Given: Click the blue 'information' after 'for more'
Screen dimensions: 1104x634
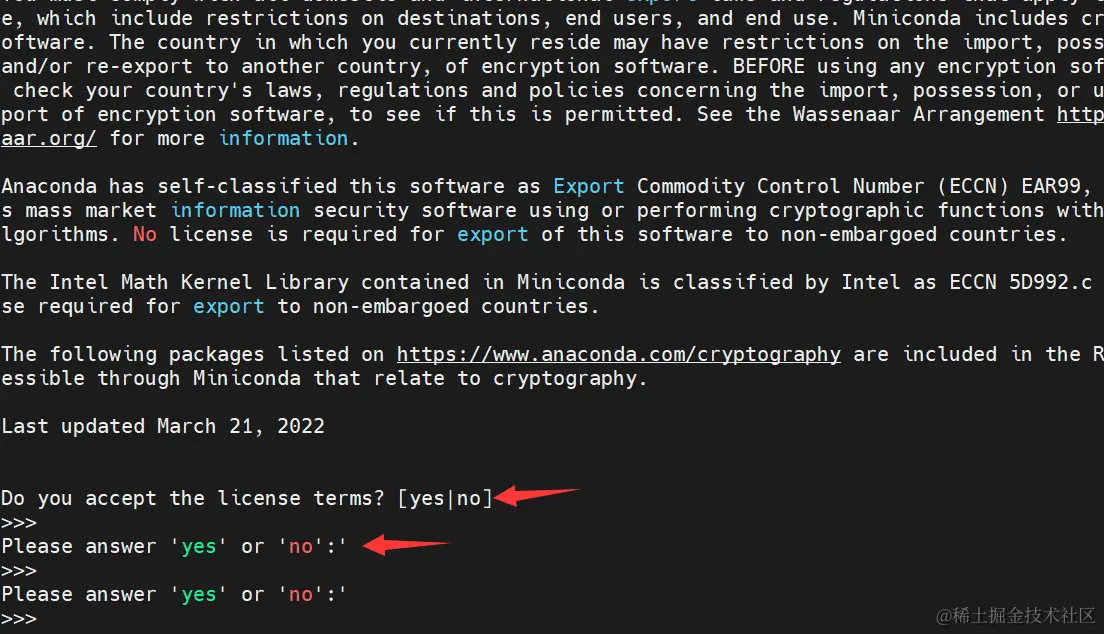Looking at the screenshot, I should click(x=284, y=138).
